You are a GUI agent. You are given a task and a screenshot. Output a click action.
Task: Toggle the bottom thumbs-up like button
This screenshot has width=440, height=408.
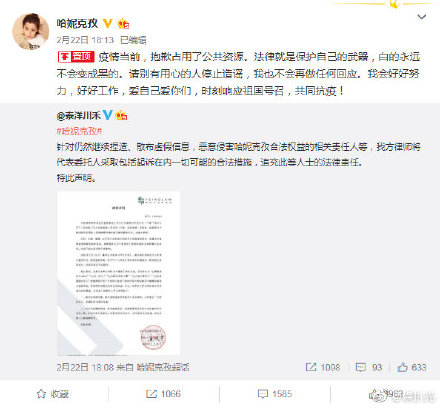tap(386, 394)
